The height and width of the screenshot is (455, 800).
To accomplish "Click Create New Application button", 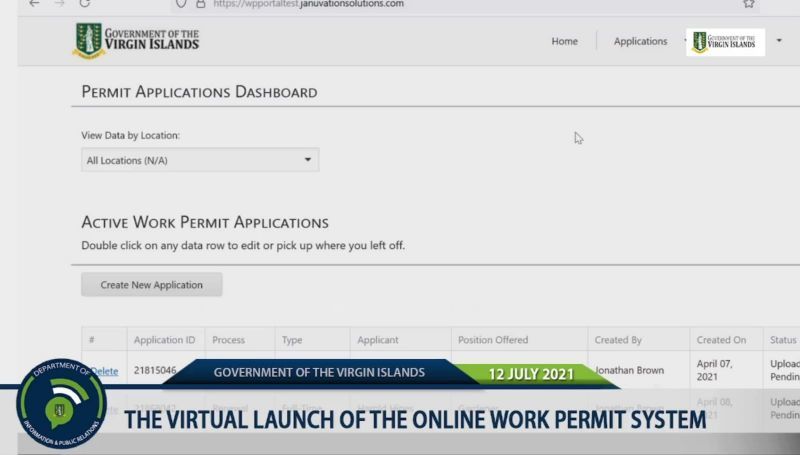I will (152, 285).
